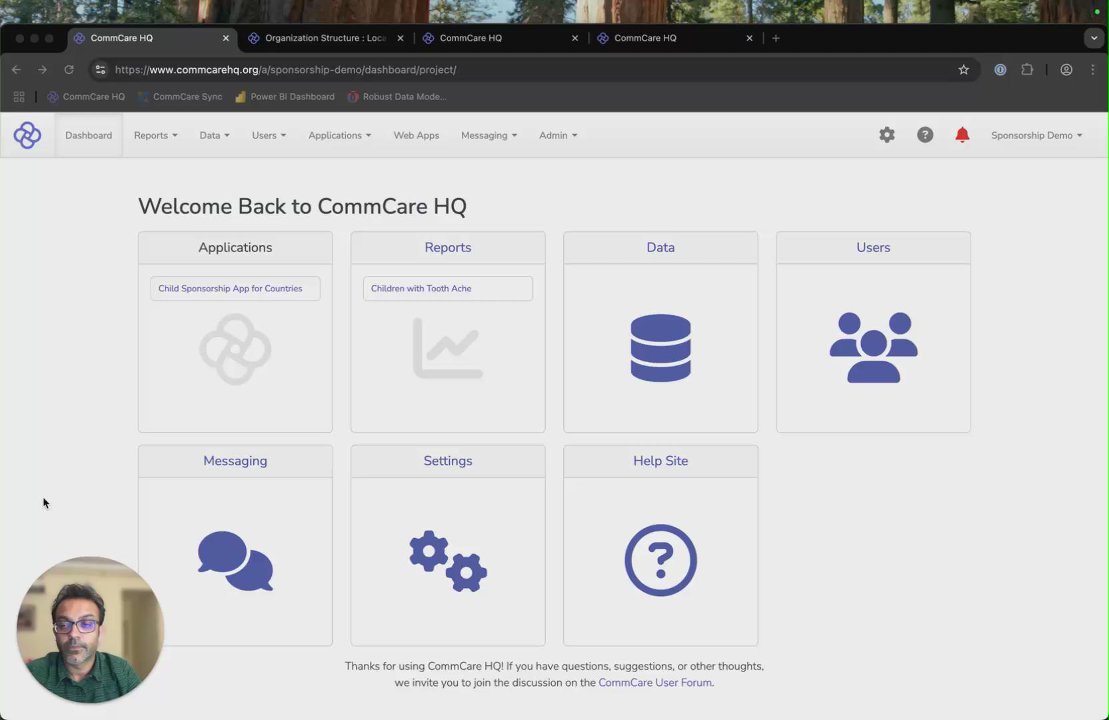Bookmark this page with the star icon
Image resolution: width=1109 pixels, height=720 pixels.
coord(963,69)
